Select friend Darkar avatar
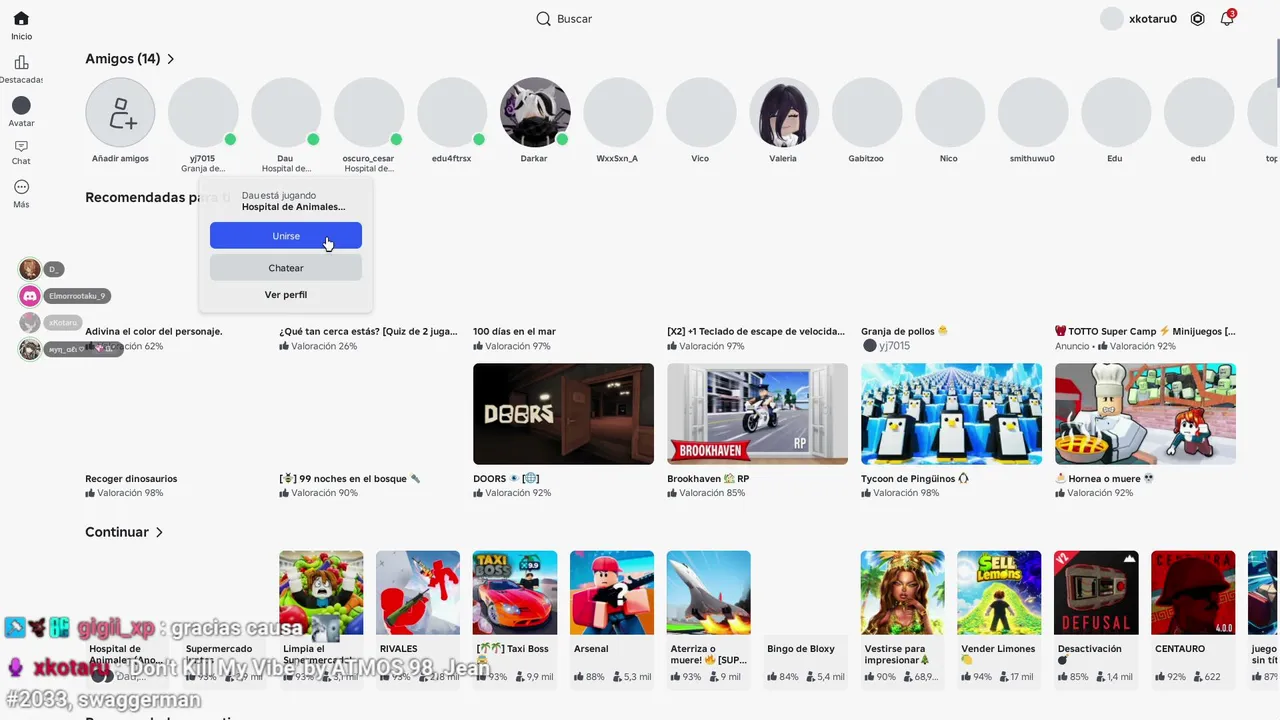Image resolution: width=1280 pixels, height=720 pixels. click(x=535, y=113)
